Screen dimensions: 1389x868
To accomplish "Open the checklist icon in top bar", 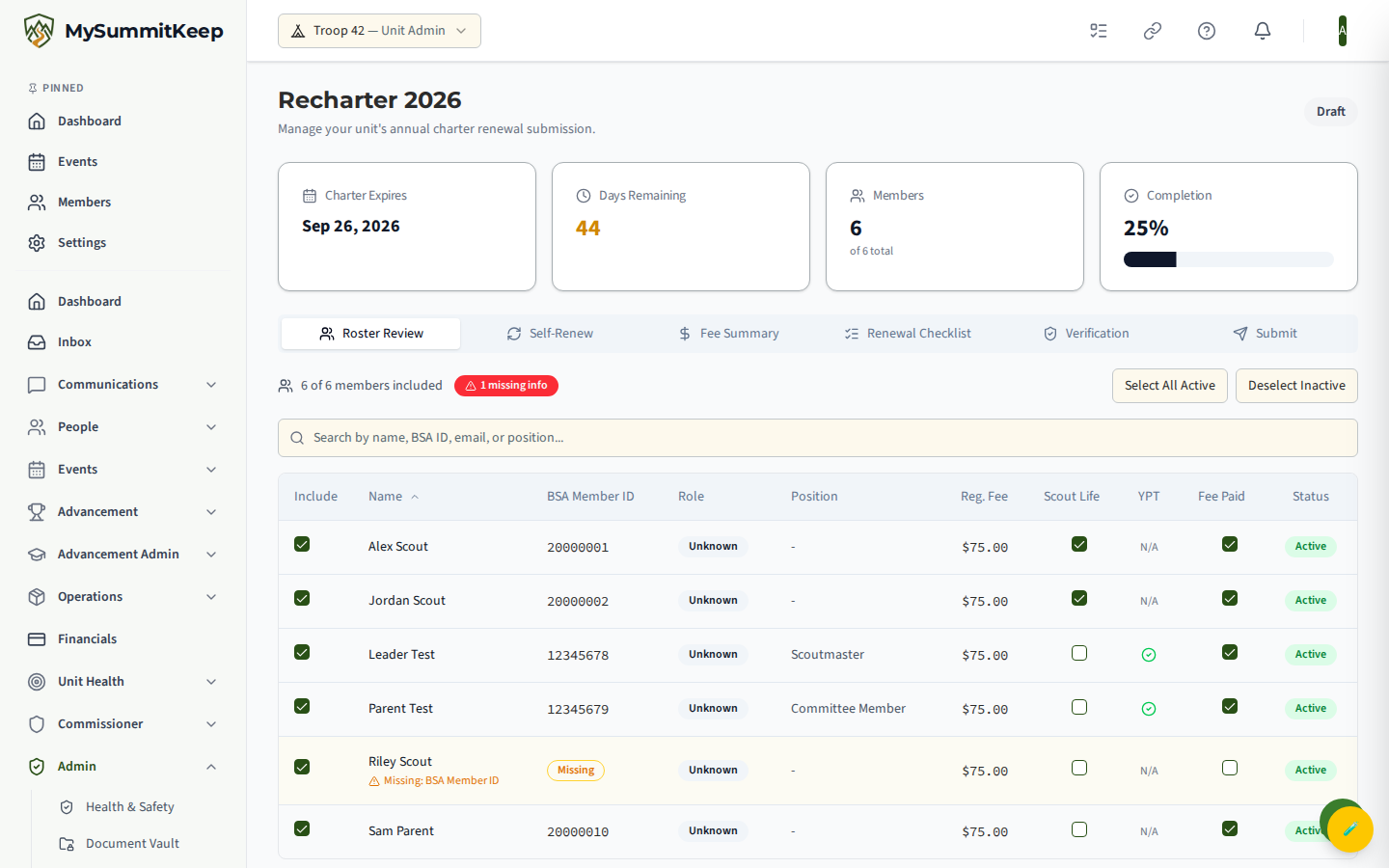I will (1099, 31).
